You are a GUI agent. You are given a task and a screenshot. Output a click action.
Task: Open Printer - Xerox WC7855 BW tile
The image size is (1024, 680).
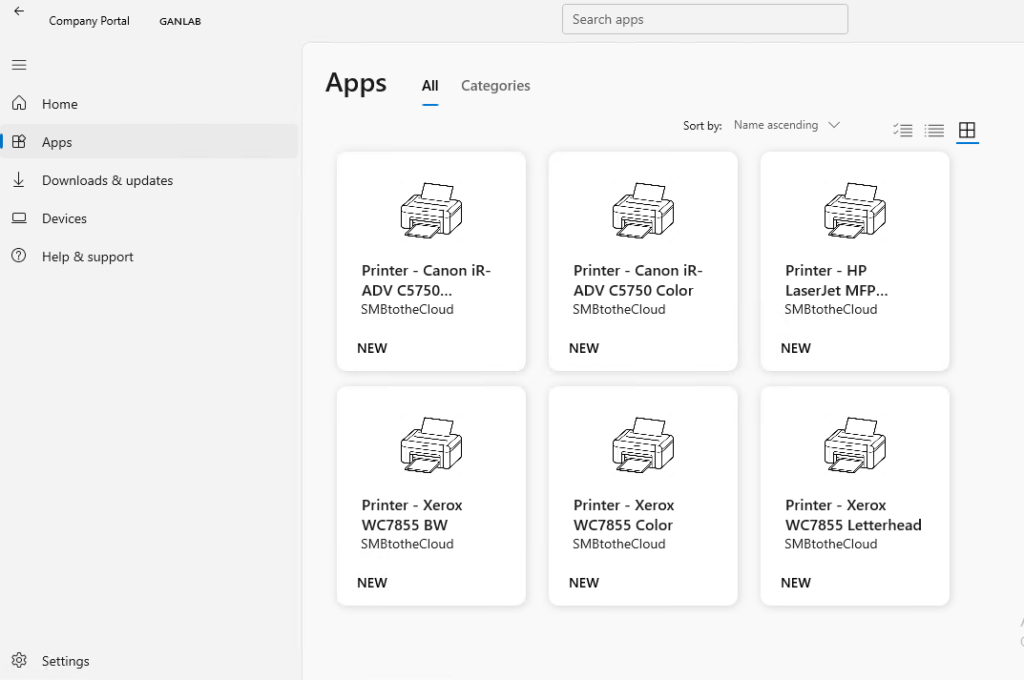pos(431,496)
